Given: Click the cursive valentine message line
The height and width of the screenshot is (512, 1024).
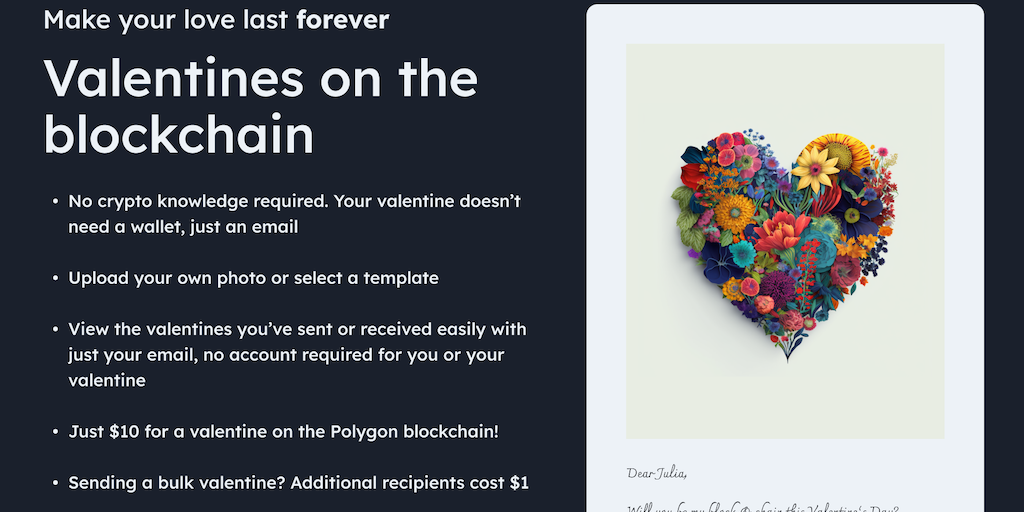Looking at the screenshot, I should pyautogui.click(x=760, y=507).
